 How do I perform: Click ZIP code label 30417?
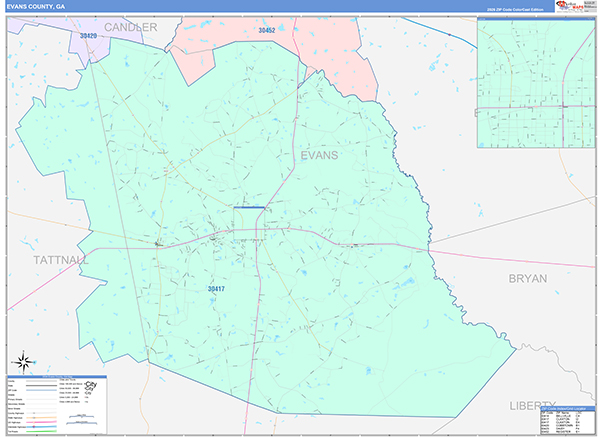pos(216,289)
